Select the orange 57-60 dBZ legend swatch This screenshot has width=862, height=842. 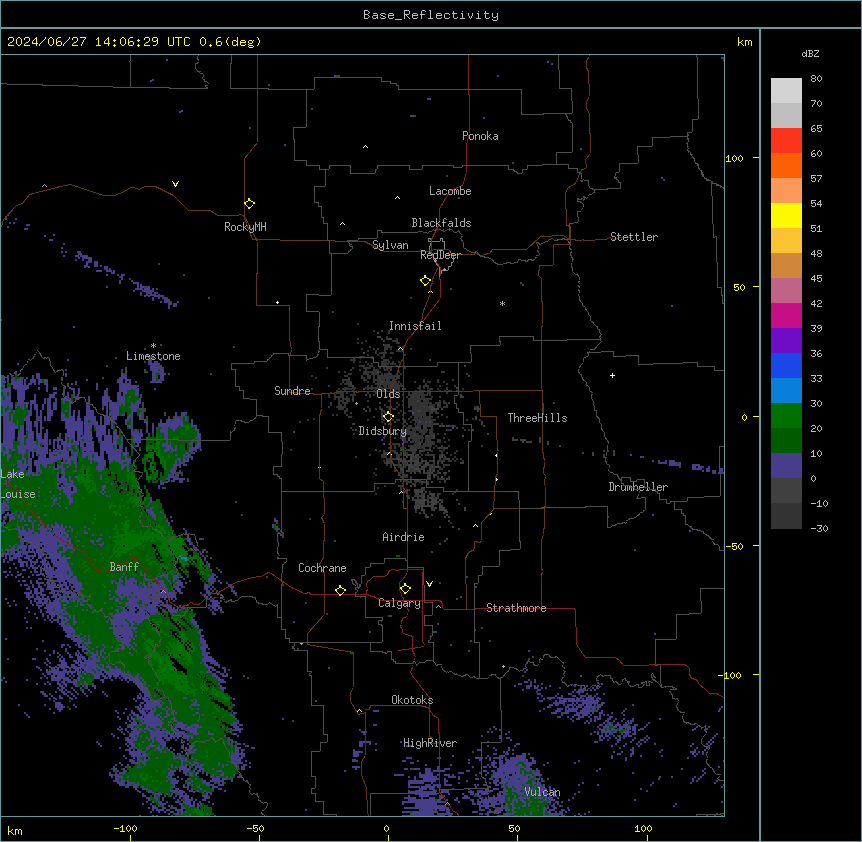pyautogui.click(x=786, y=165)
